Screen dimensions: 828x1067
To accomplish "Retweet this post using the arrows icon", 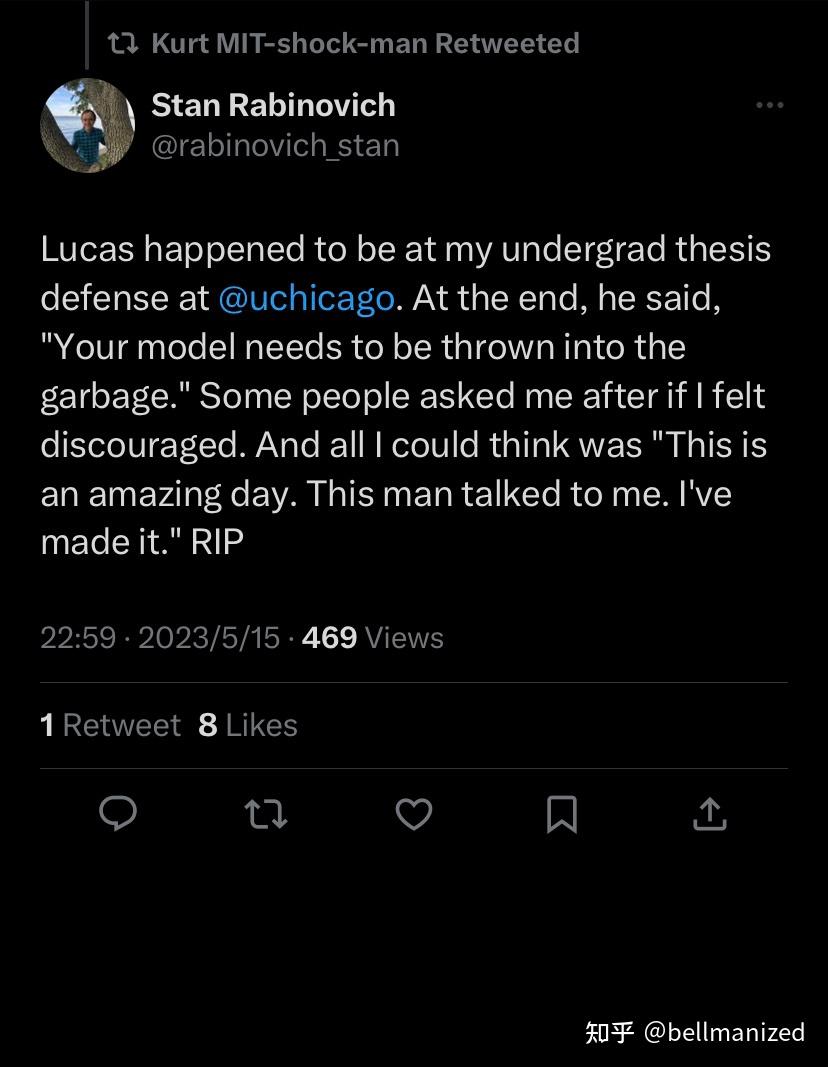I will (266, 814).
